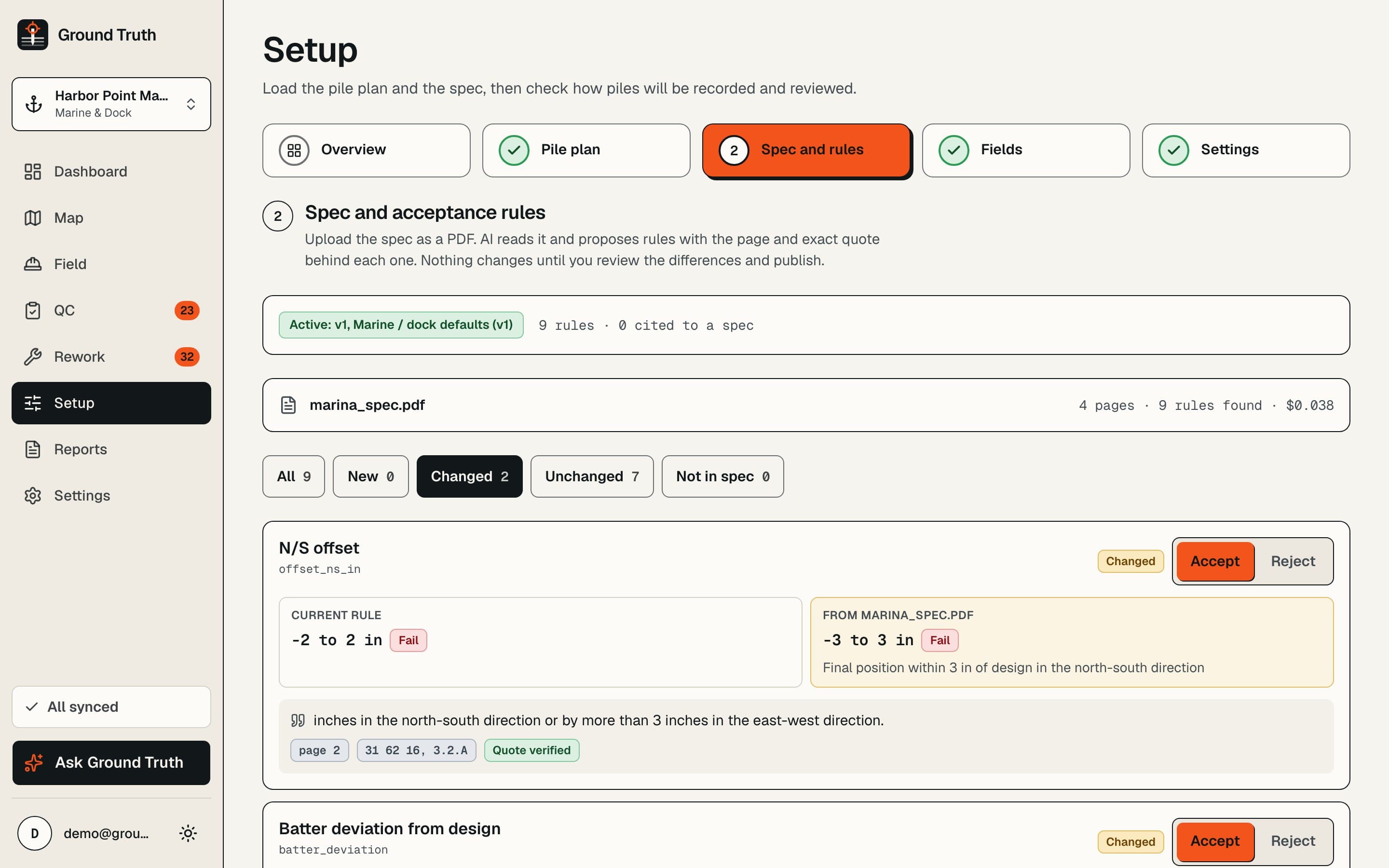Filter rules by Not in spec 0

(722, 476)
